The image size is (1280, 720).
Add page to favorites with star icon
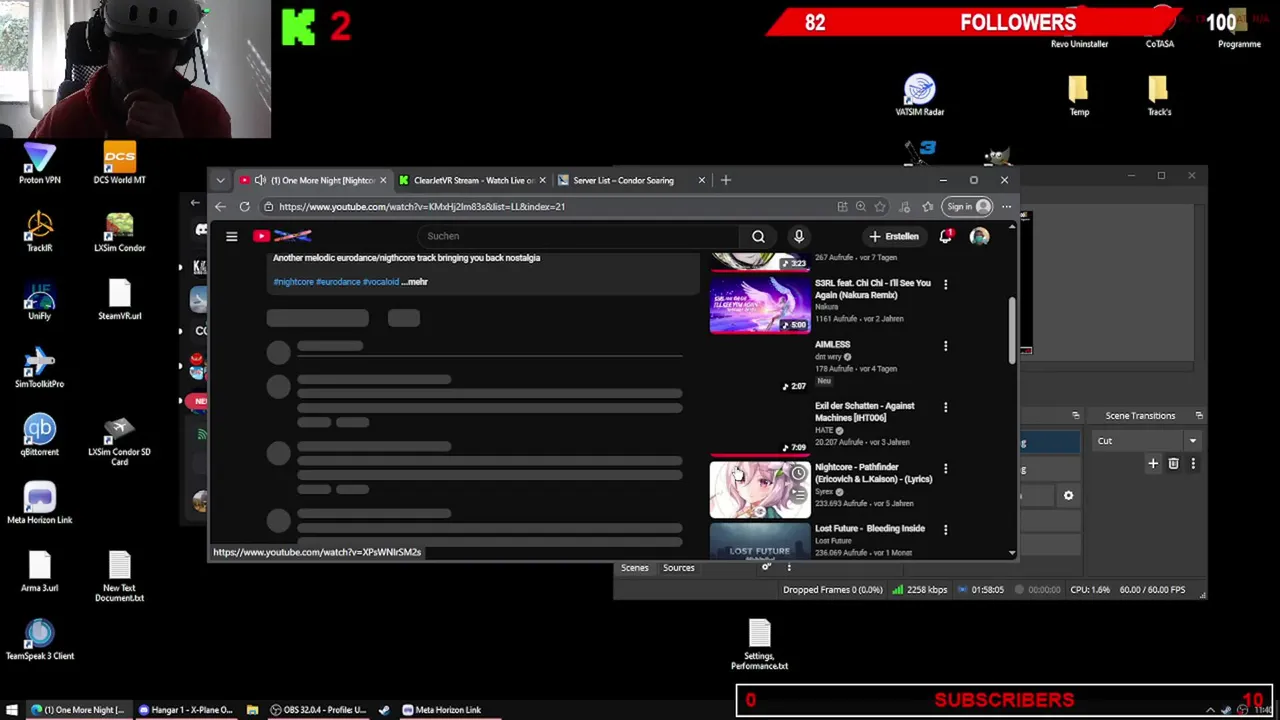click(x=880, y=207)
